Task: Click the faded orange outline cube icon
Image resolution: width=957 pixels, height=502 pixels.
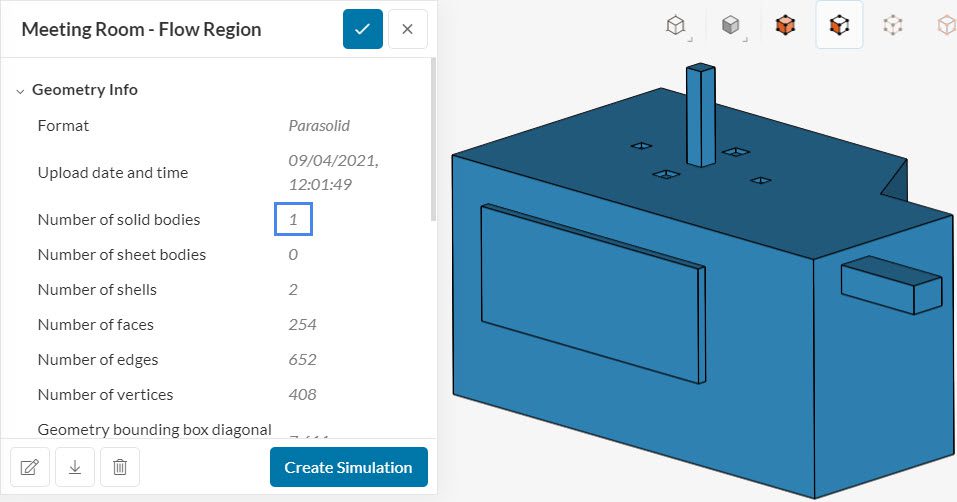Action: [x=944, y=25]
